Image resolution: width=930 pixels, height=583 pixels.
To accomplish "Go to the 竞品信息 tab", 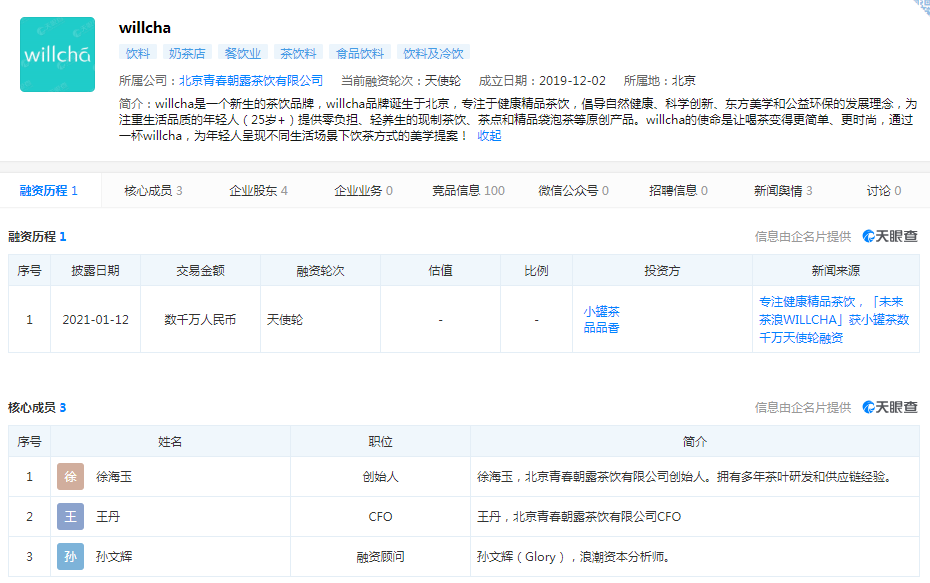I will coord(468,190).
